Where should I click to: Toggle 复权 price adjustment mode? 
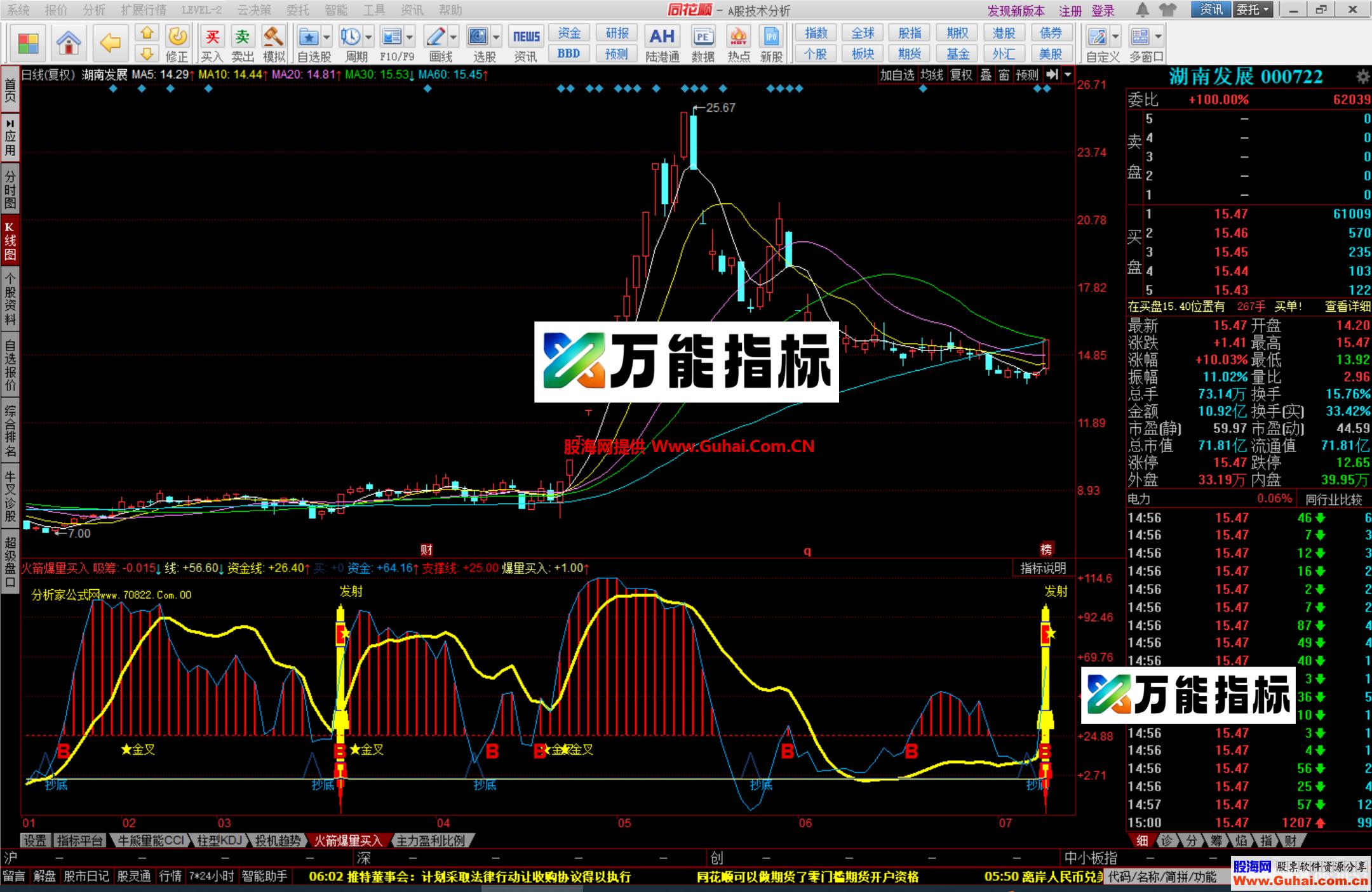(961, 74)
